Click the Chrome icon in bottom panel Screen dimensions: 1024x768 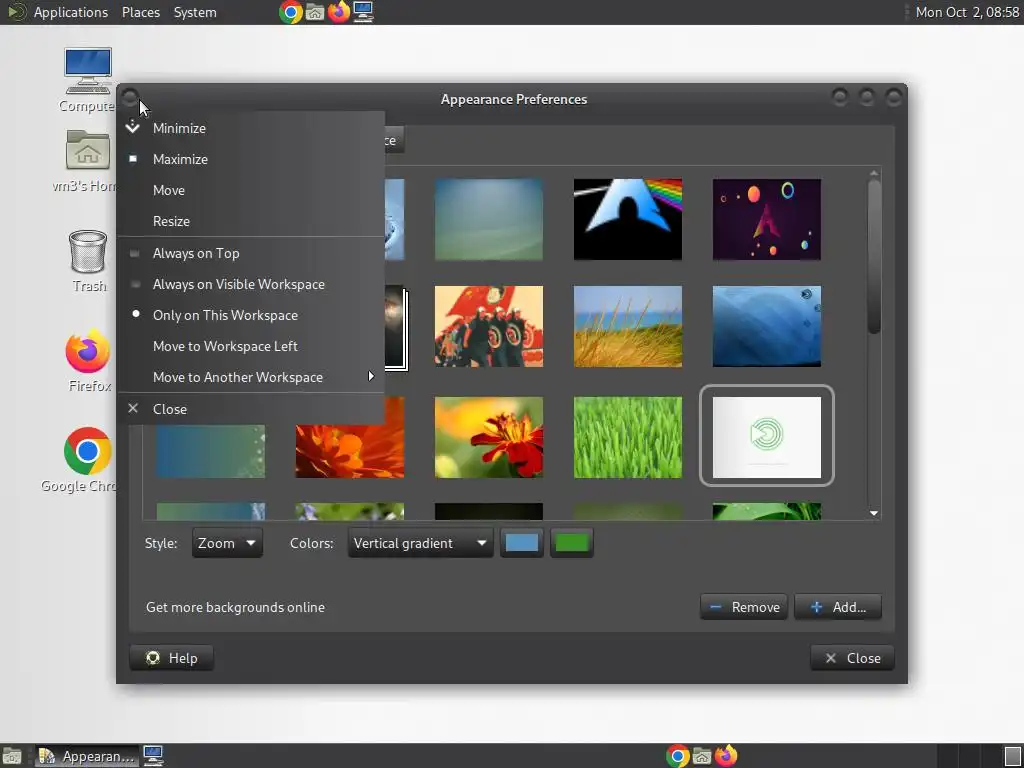pyautogui.click(x=677, y=756)
